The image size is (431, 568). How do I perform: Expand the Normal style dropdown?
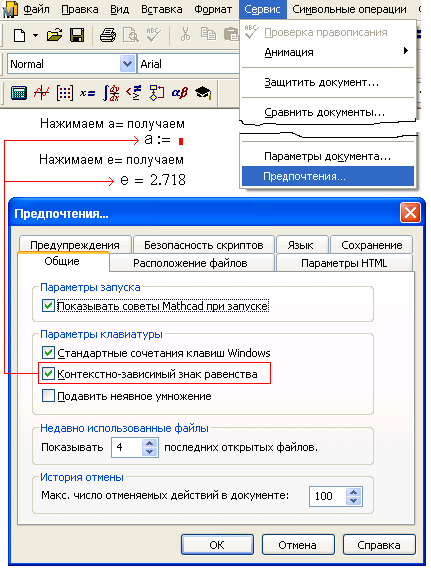[127, 64]
